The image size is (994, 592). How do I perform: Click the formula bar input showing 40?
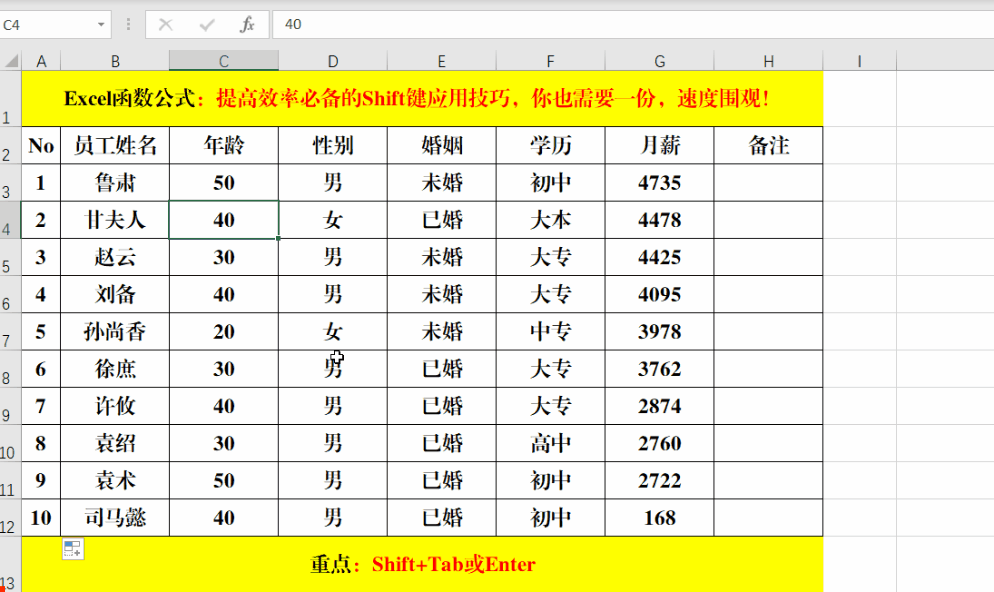click(x=633, y=25)
